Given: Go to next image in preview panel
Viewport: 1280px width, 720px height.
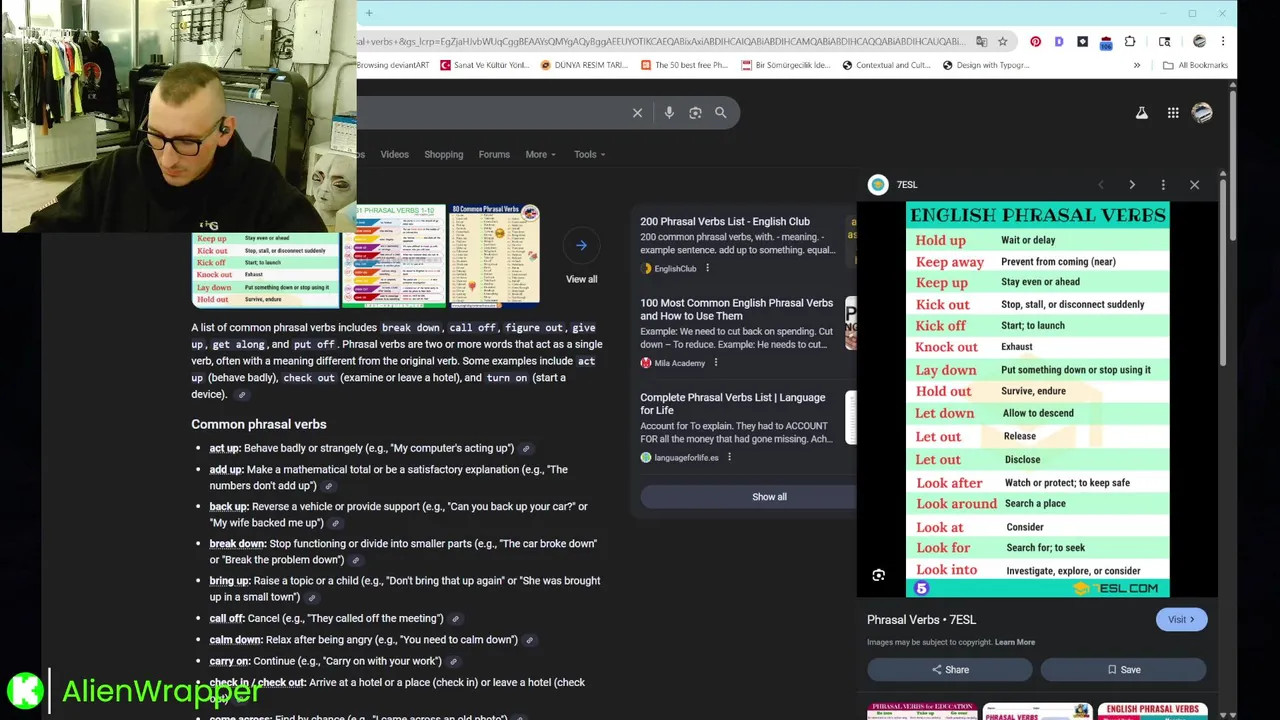Looking at the screenshot, I should [1132, 185].
